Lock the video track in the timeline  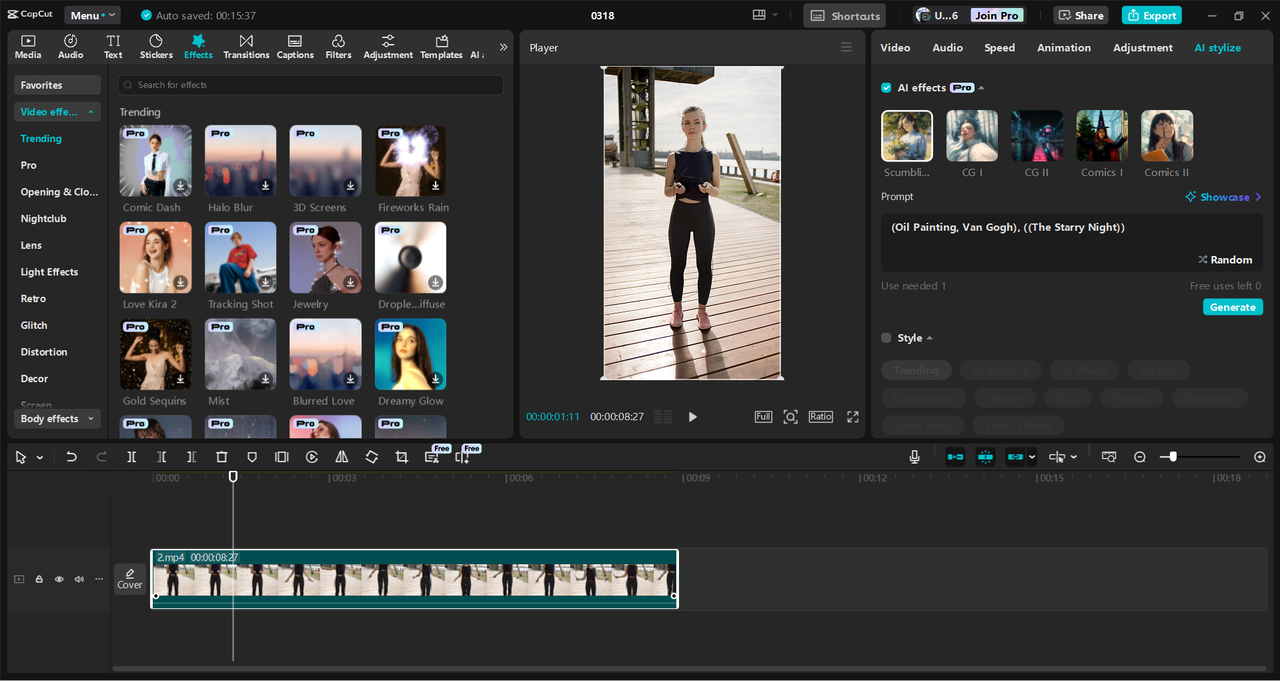point(39,579)
